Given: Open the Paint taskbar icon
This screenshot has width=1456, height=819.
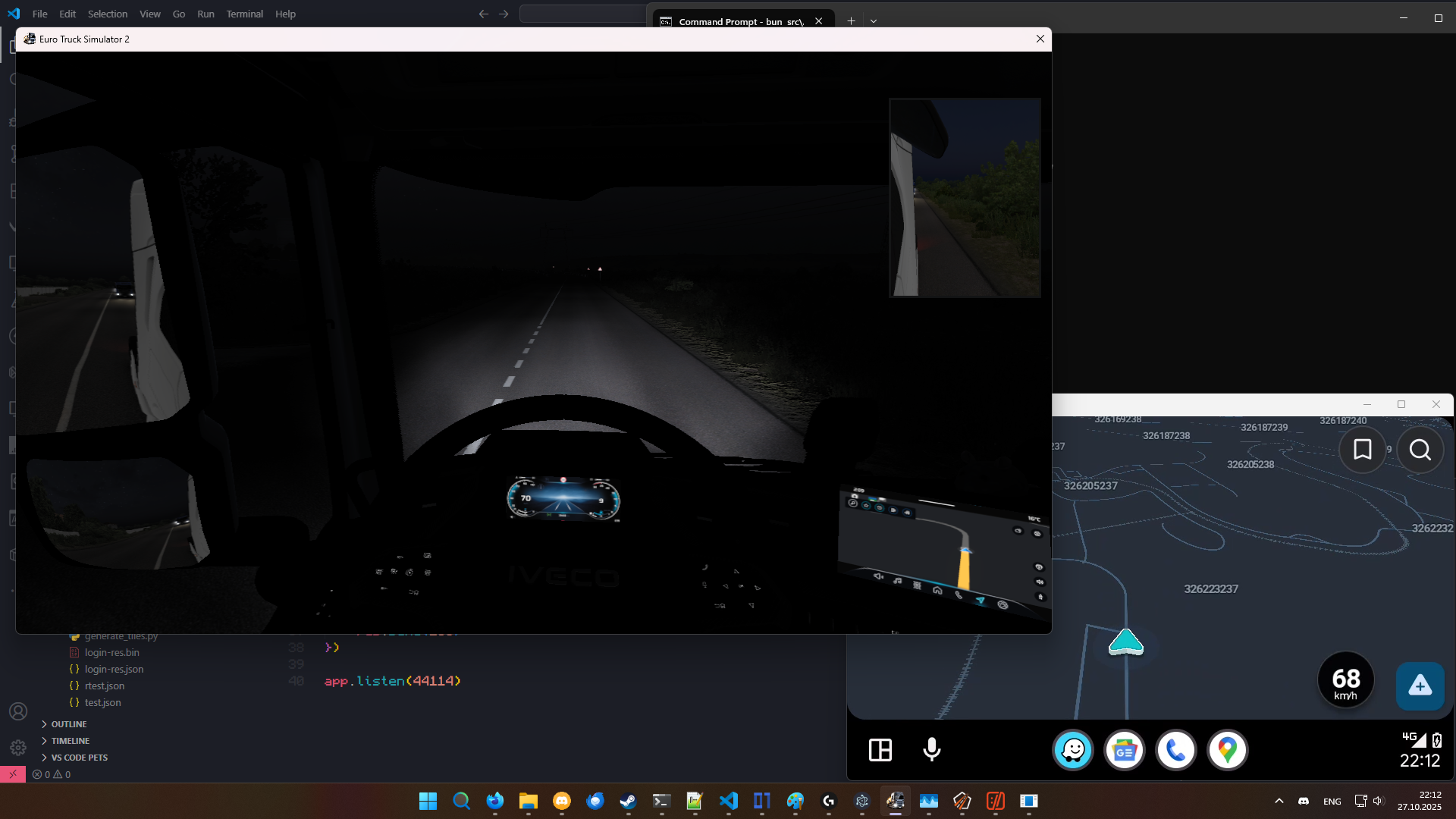Looking at the screenshot, I should (x=795, y=801).
